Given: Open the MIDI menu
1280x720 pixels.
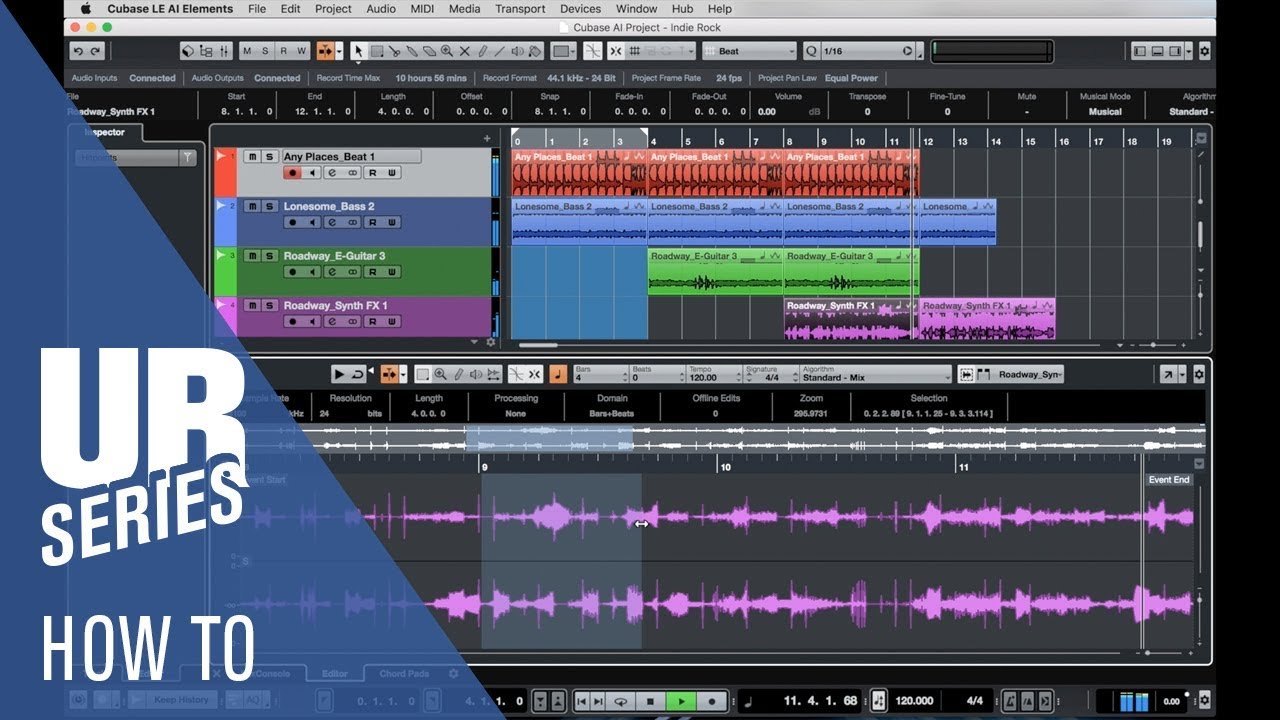Looking at the screenshot, I should tap(423, 9).
